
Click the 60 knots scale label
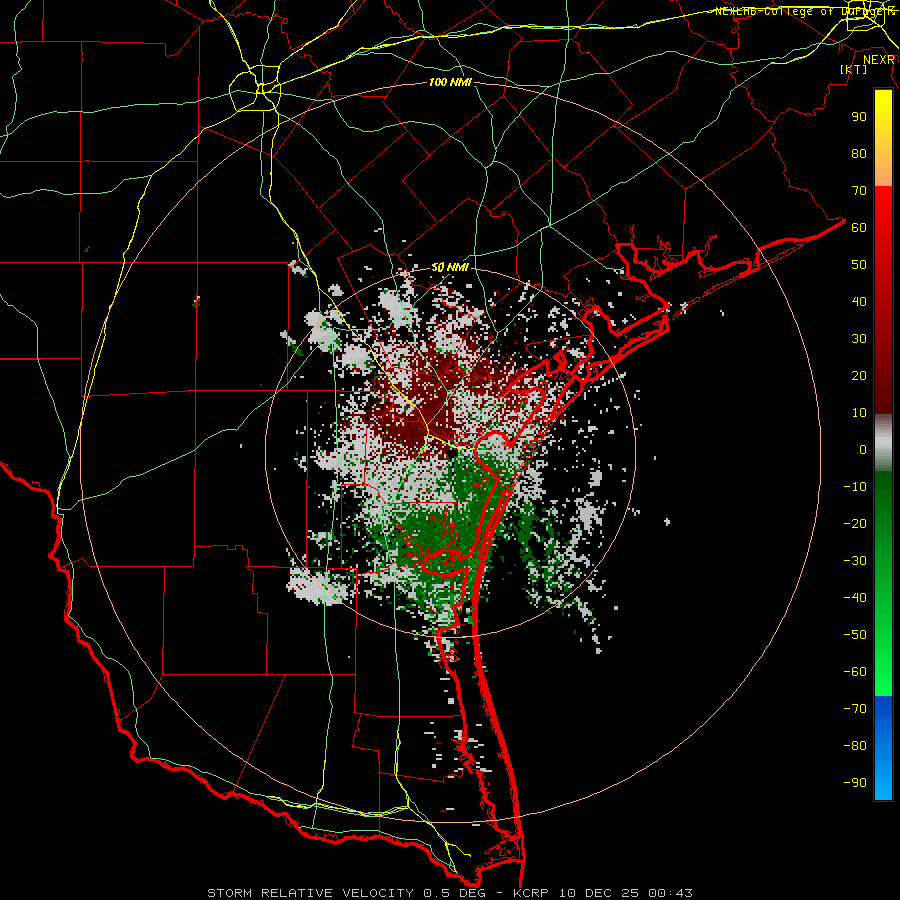[859, 227]
